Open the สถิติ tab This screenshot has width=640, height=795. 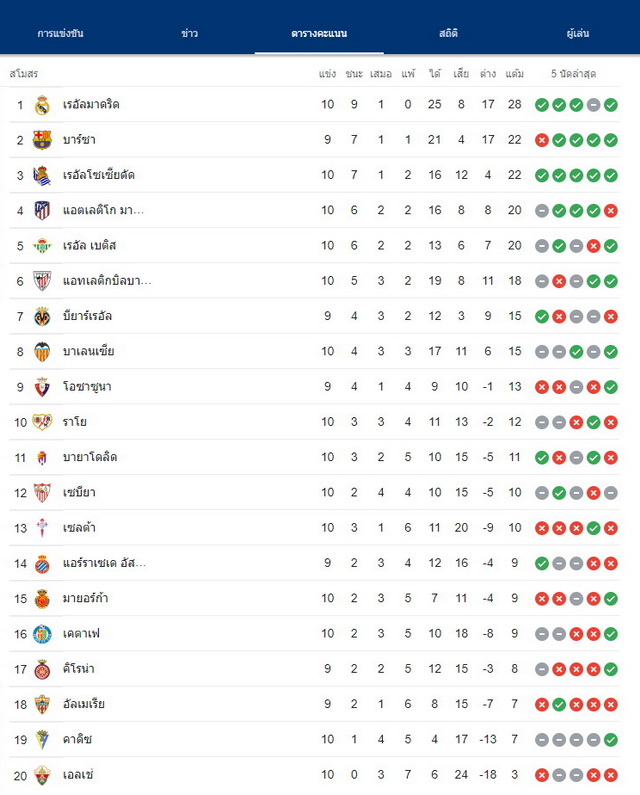coord(448,33)
